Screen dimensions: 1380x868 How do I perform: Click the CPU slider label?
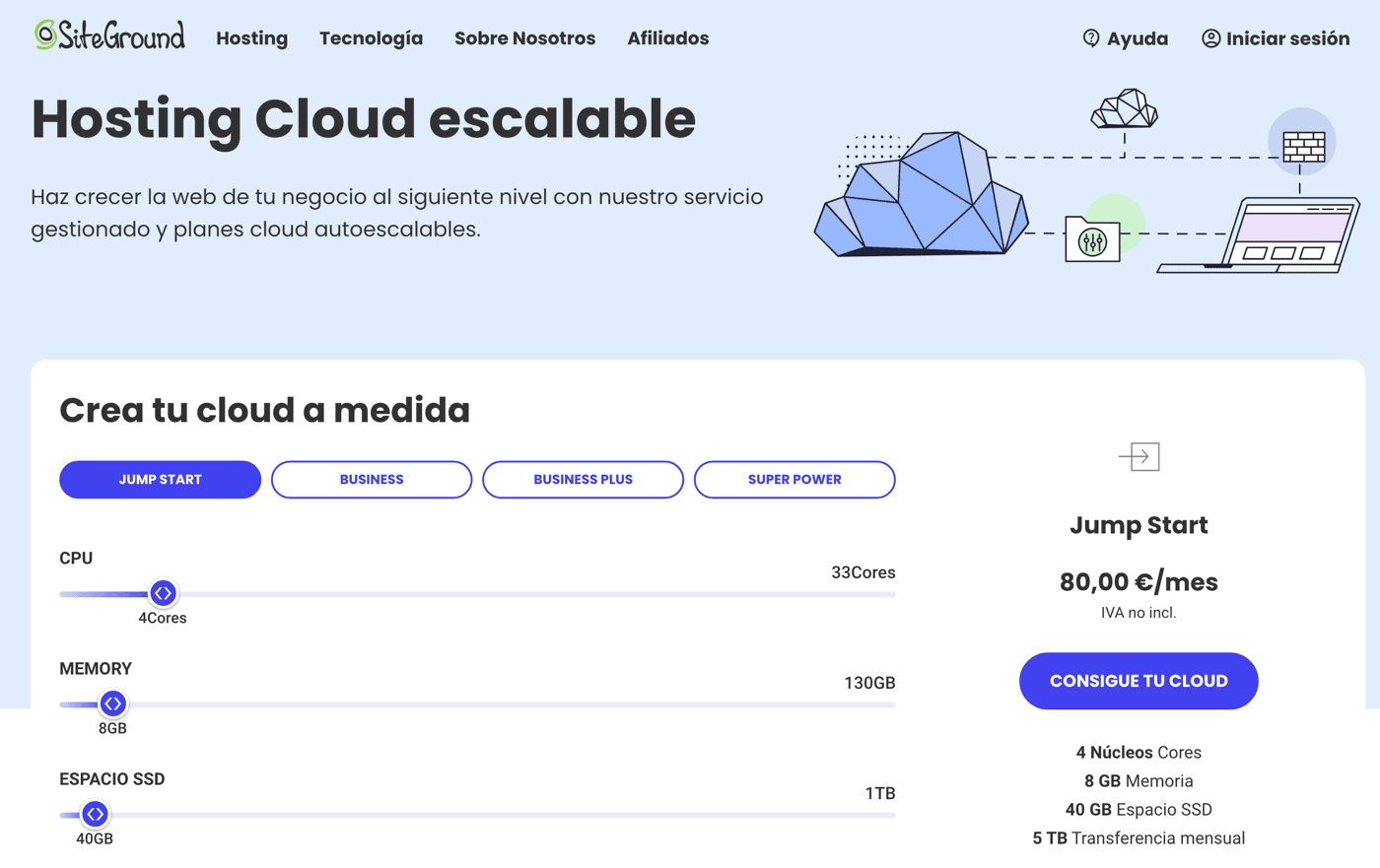point(76,558)
